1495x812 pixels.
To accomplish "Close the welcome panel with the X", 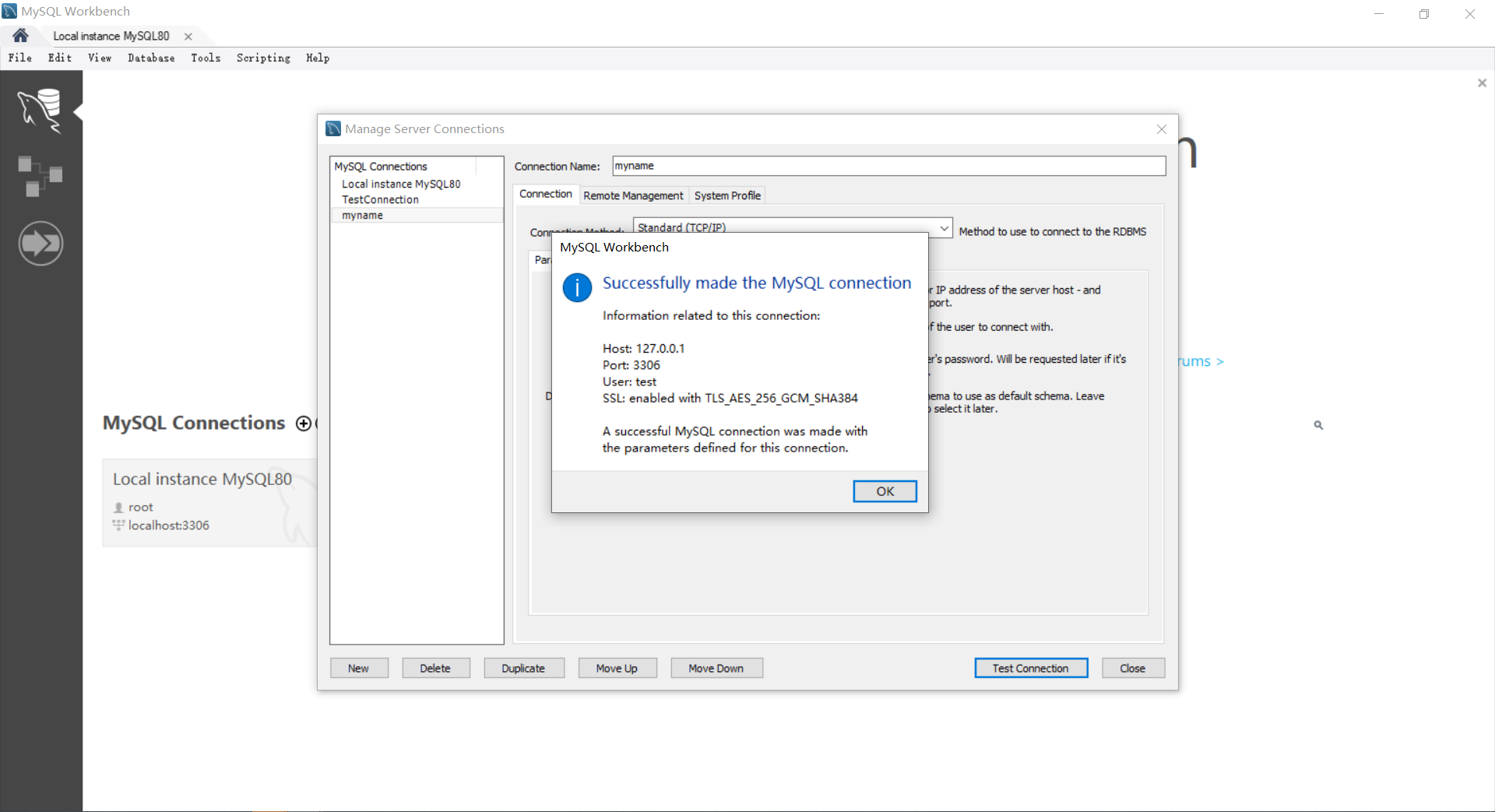I will (x=1482, y=83).
